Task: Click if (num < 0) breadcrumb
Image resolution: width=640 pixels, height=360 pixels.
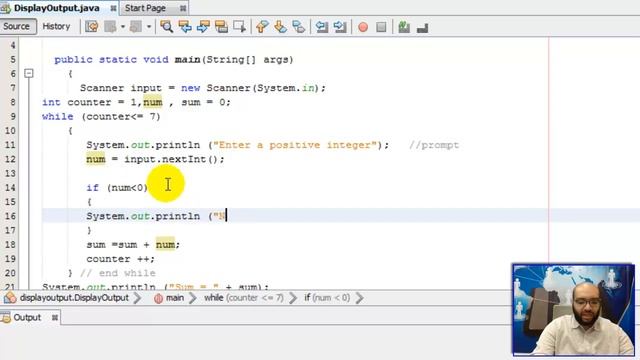Action: (x=327, y=298)
